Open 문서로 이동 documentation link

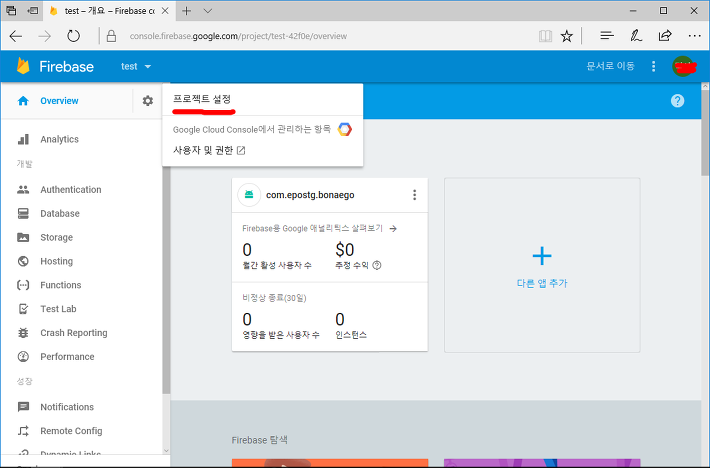(x=610, y=66)
